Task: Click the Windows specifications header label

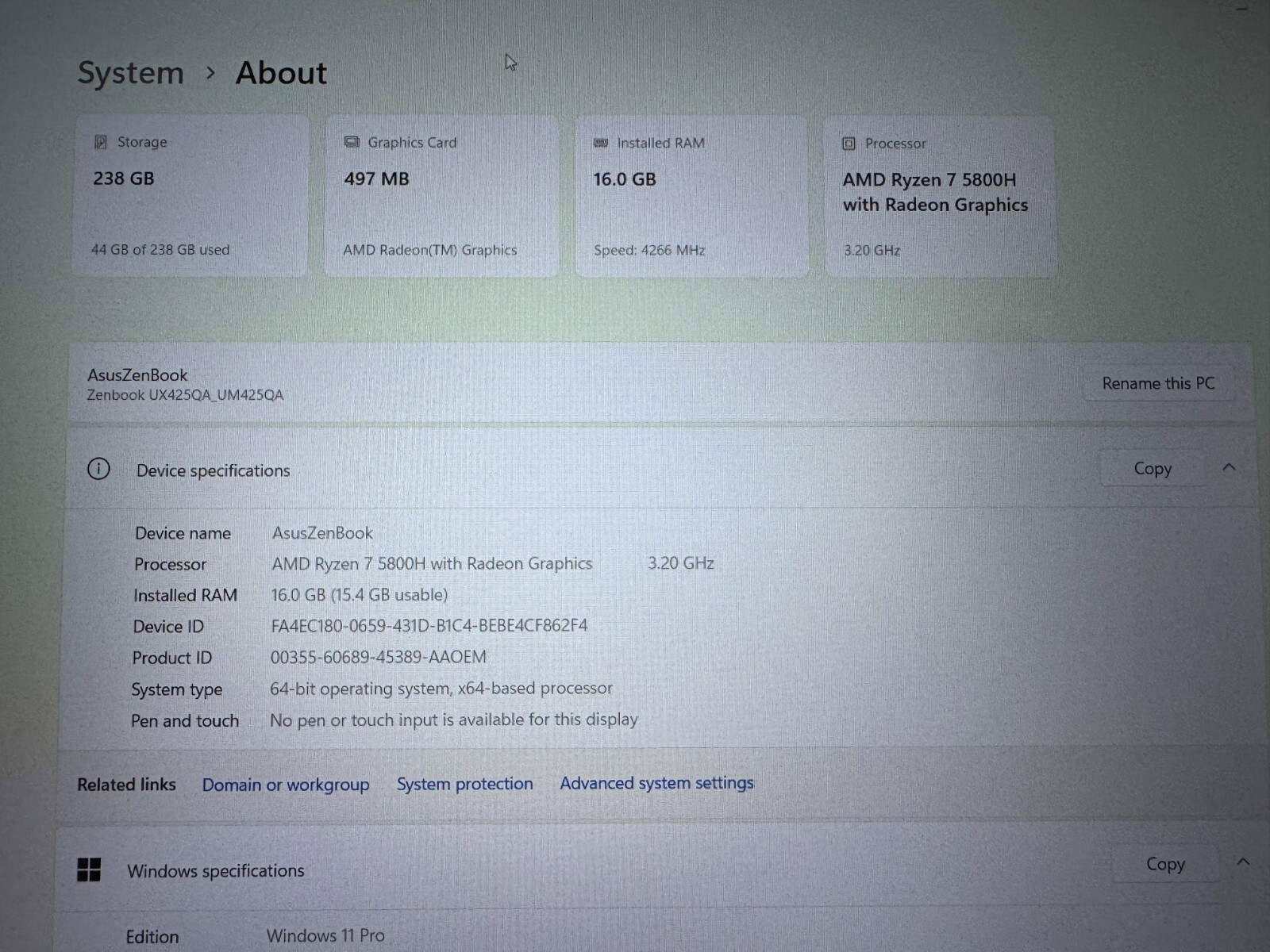Action: point(216,871)
